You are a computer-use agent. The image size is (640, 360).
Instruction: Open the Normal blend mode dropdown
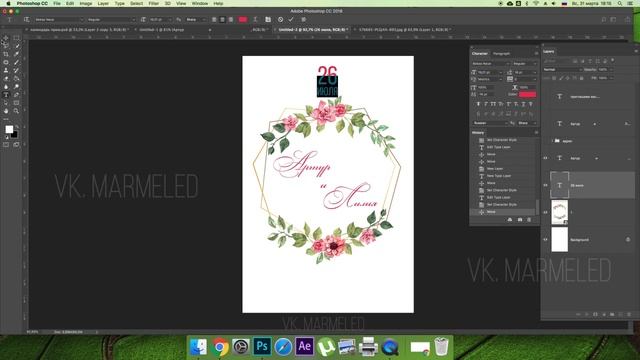point(562,69)
